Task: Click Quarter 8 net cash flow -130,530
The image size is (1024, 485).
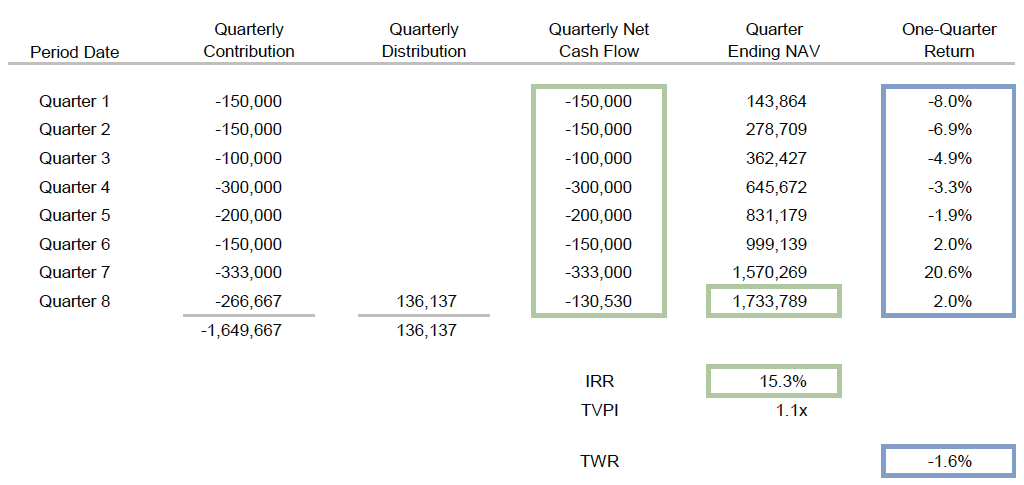Action: coord(599,300)
